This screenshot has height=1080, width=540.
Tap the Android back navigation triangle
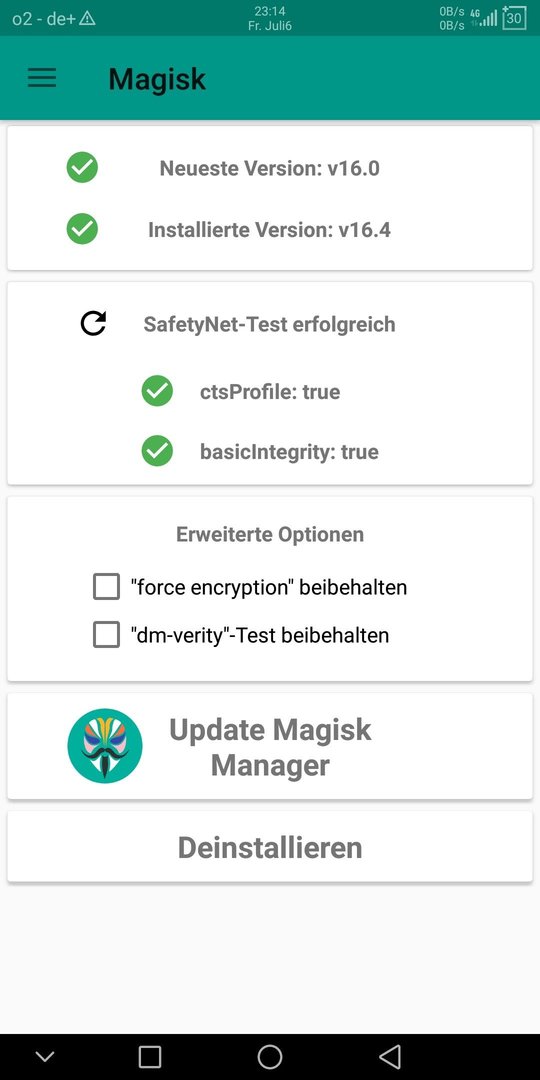pos(390,1056)
